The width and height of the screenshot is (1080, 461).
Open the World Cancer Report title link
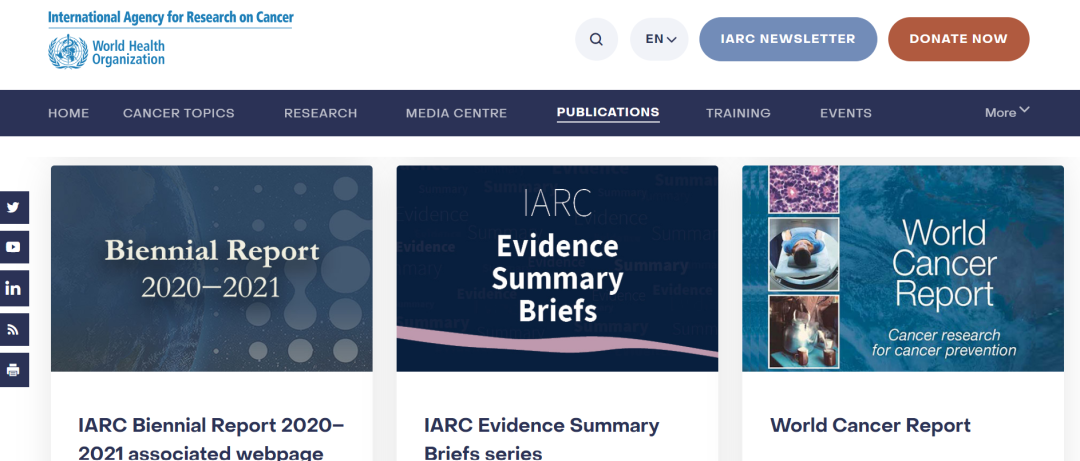pos(870,425)
